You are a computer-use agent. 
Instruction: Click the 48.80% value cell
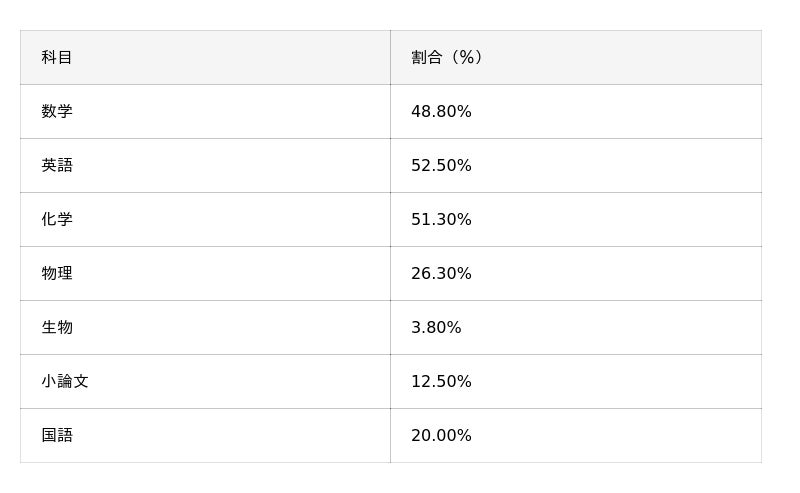(x=441, y=112)
